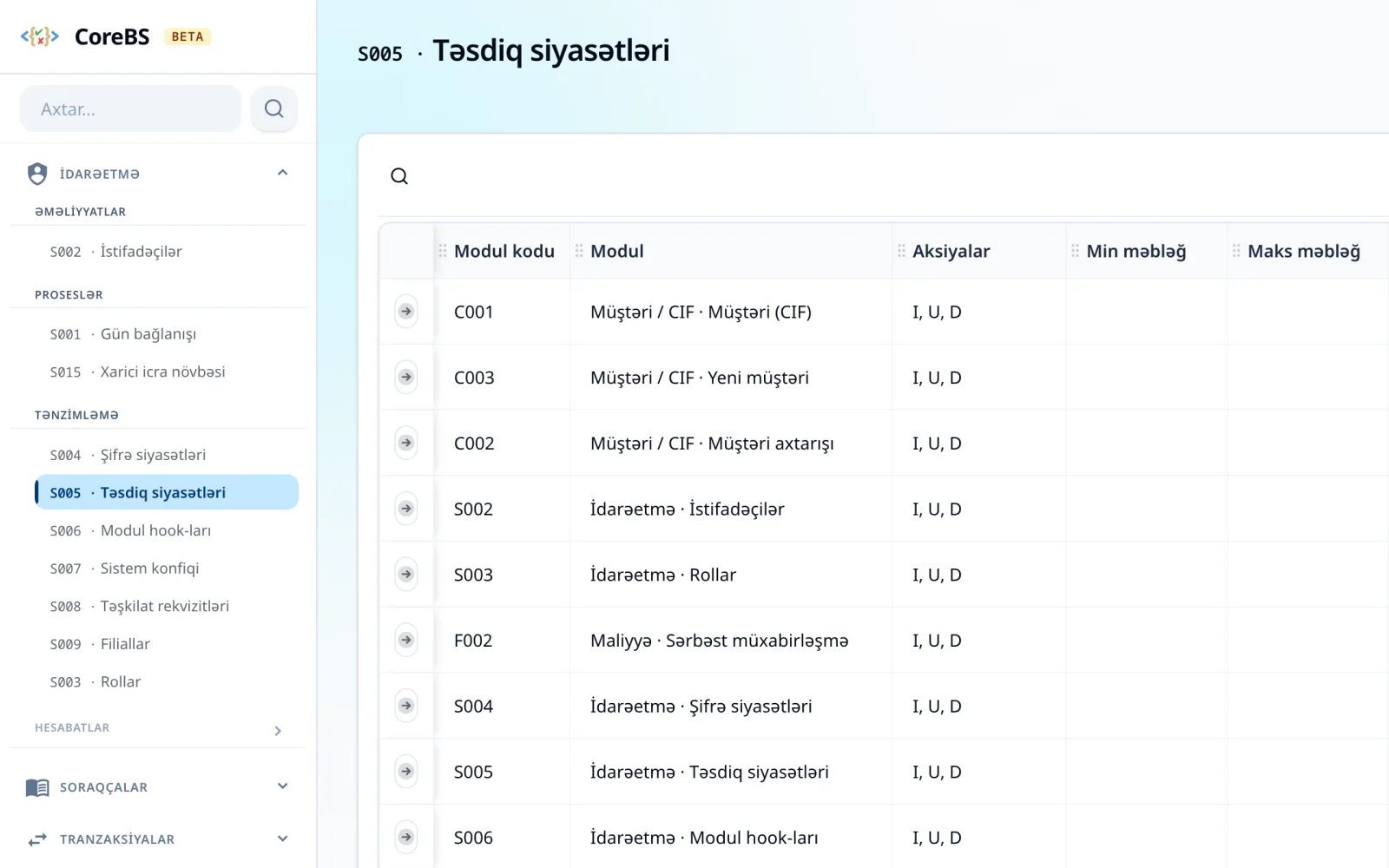Sort by Aksiyalar column header
Screen dimensions: 1389x868
click(x=951, y=251)
